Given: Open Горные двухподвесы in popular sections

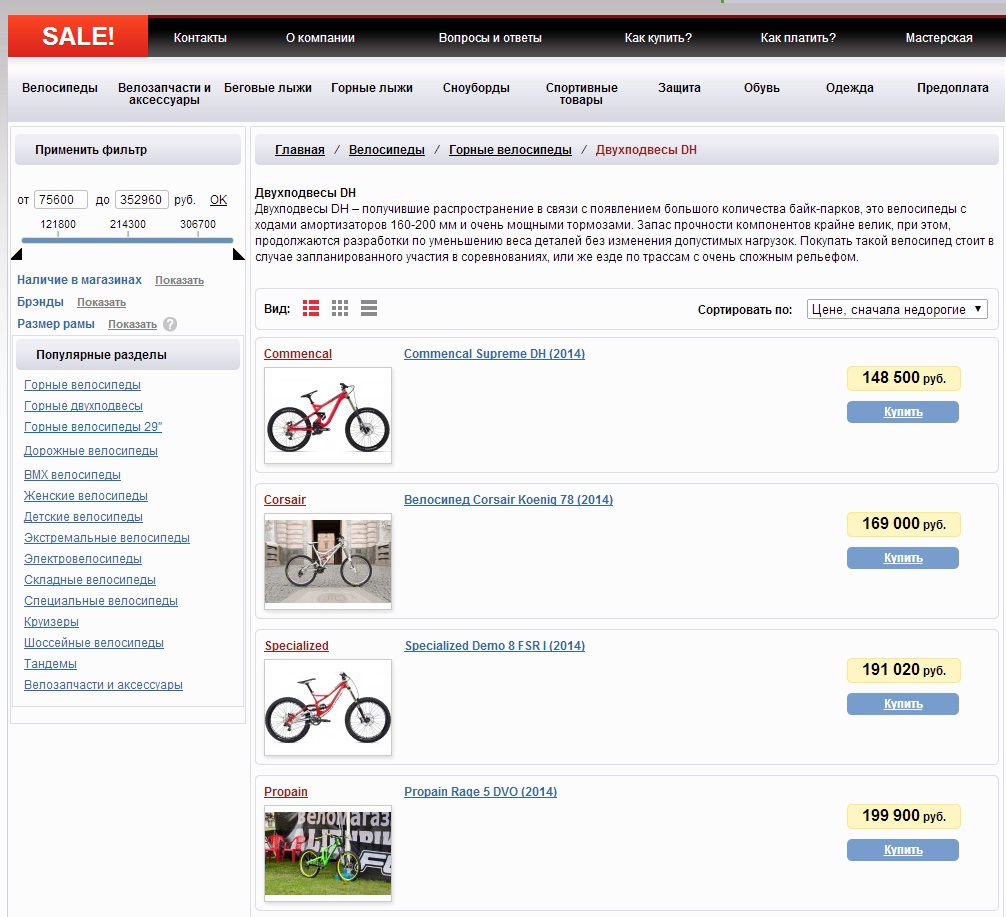Looking at the screenshot, I should [x=83, y=406].
